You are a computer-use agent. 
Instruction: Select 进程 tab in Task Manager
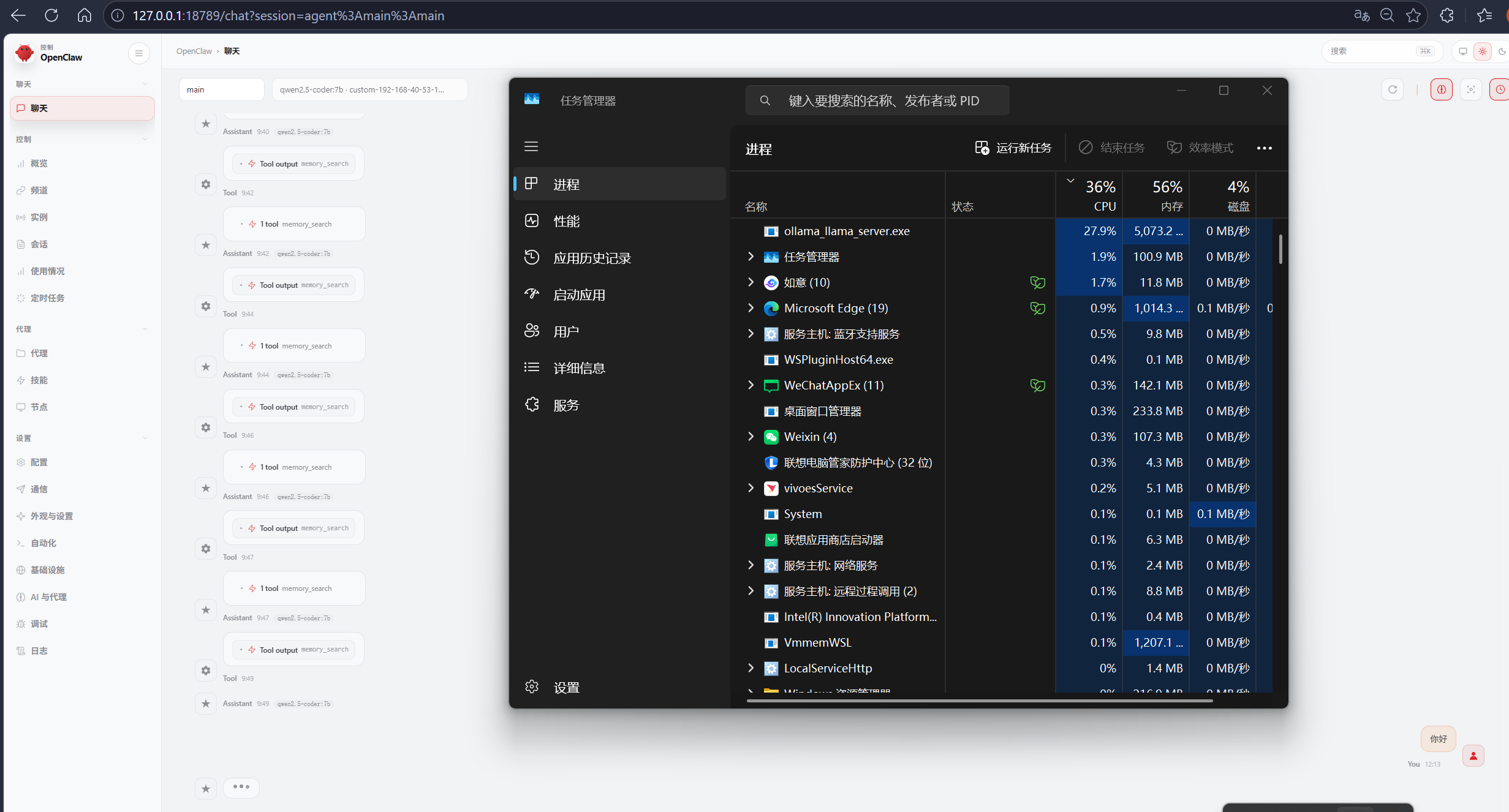pyautogui.click(x=619, y=184)
